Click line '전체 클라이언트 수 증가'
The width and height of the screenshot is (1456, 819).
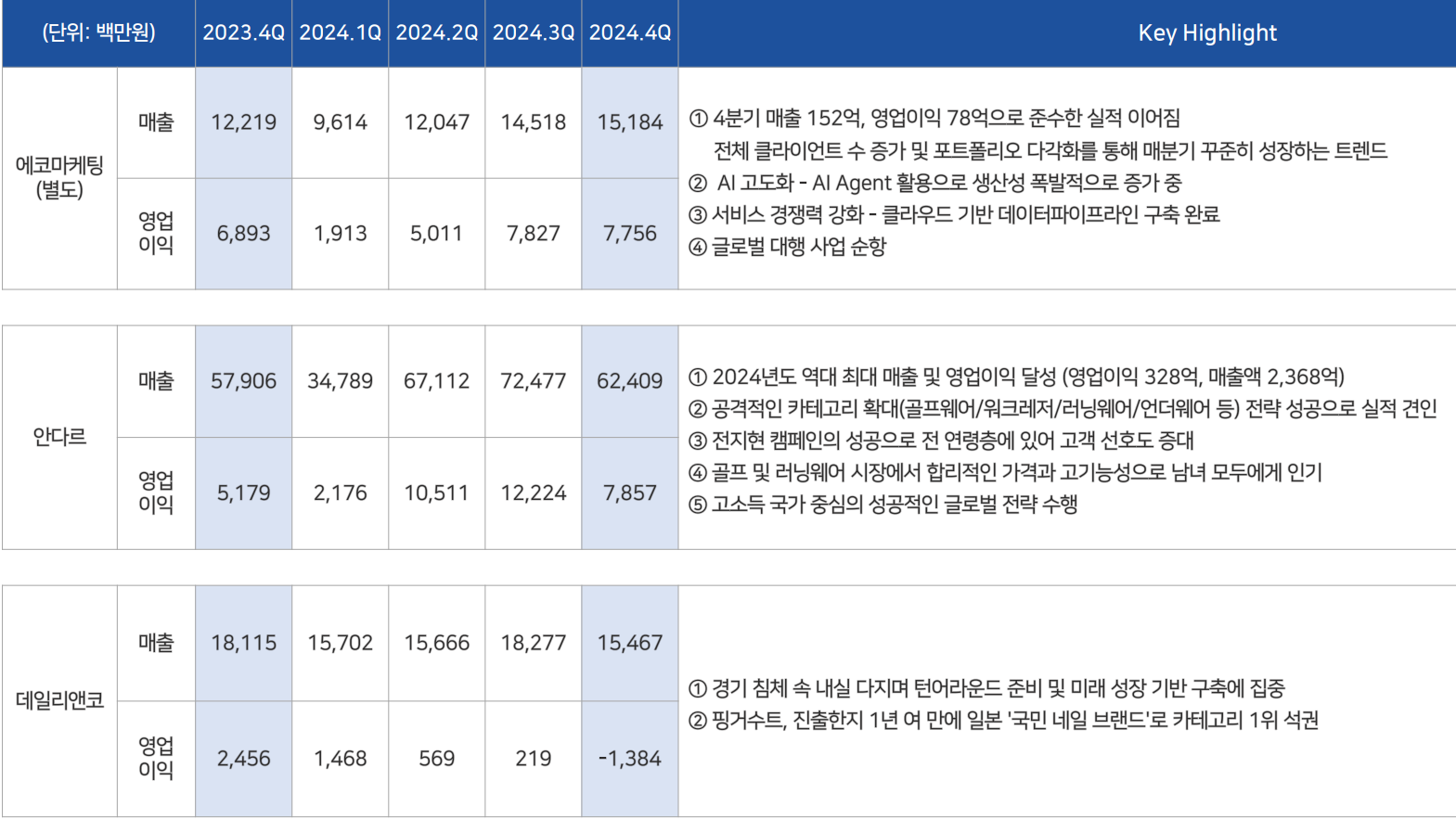coord(1050,151)
